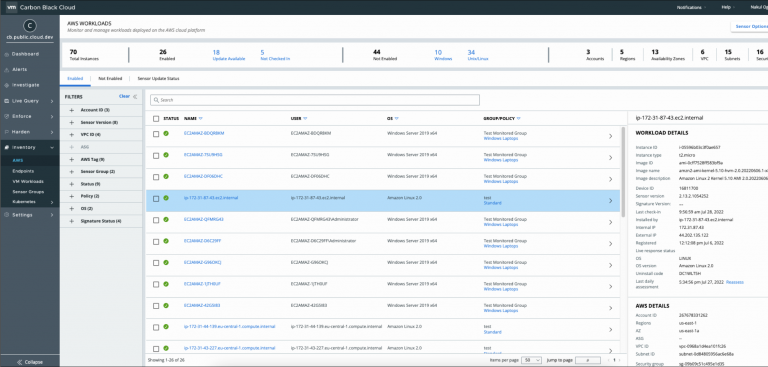Screen dimensions: 768x367
Task: Click the Settings gear icon
Action: 6,215
